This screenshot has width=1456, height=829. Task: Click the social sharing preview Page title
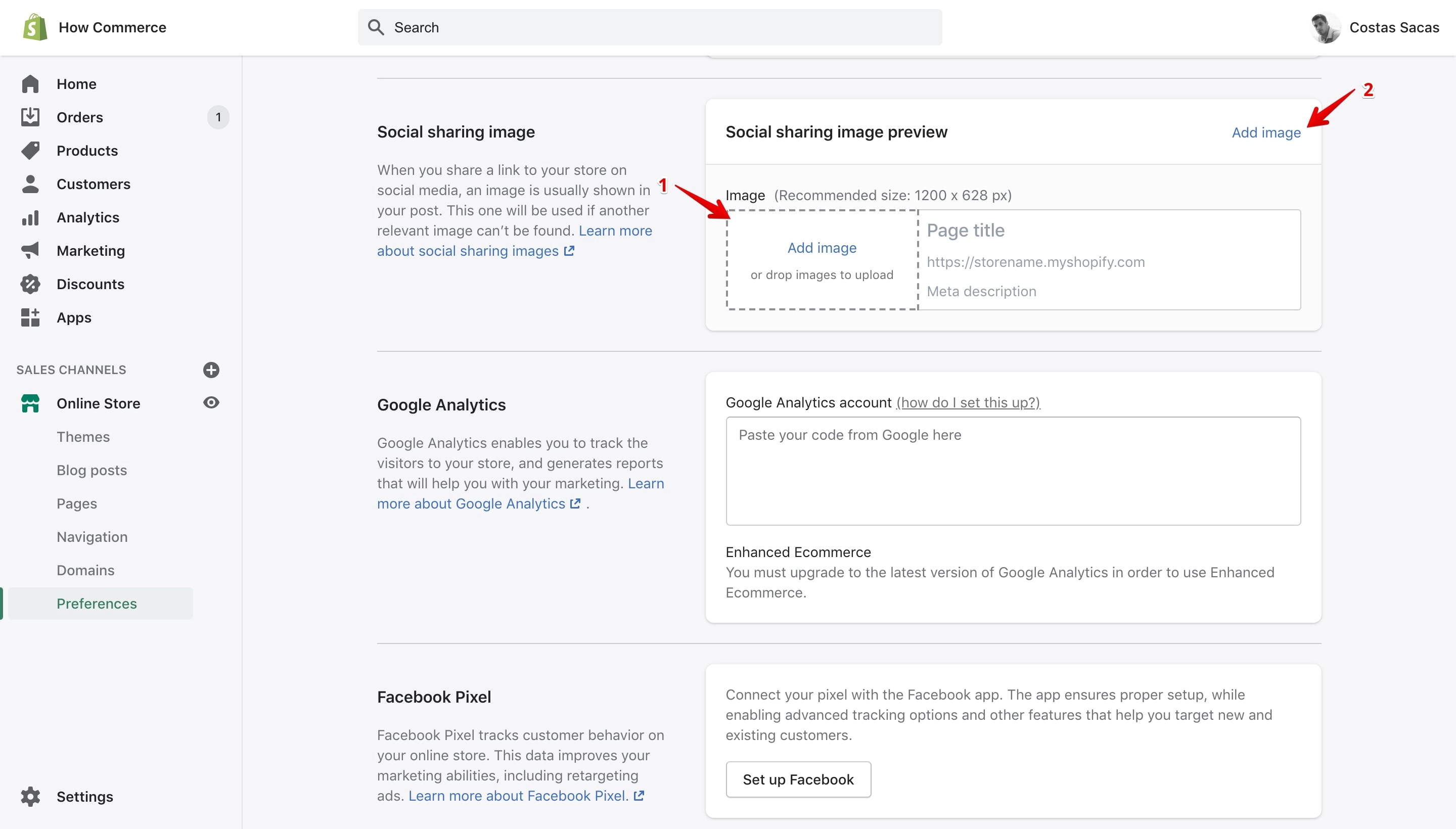(x=966, y=230)
